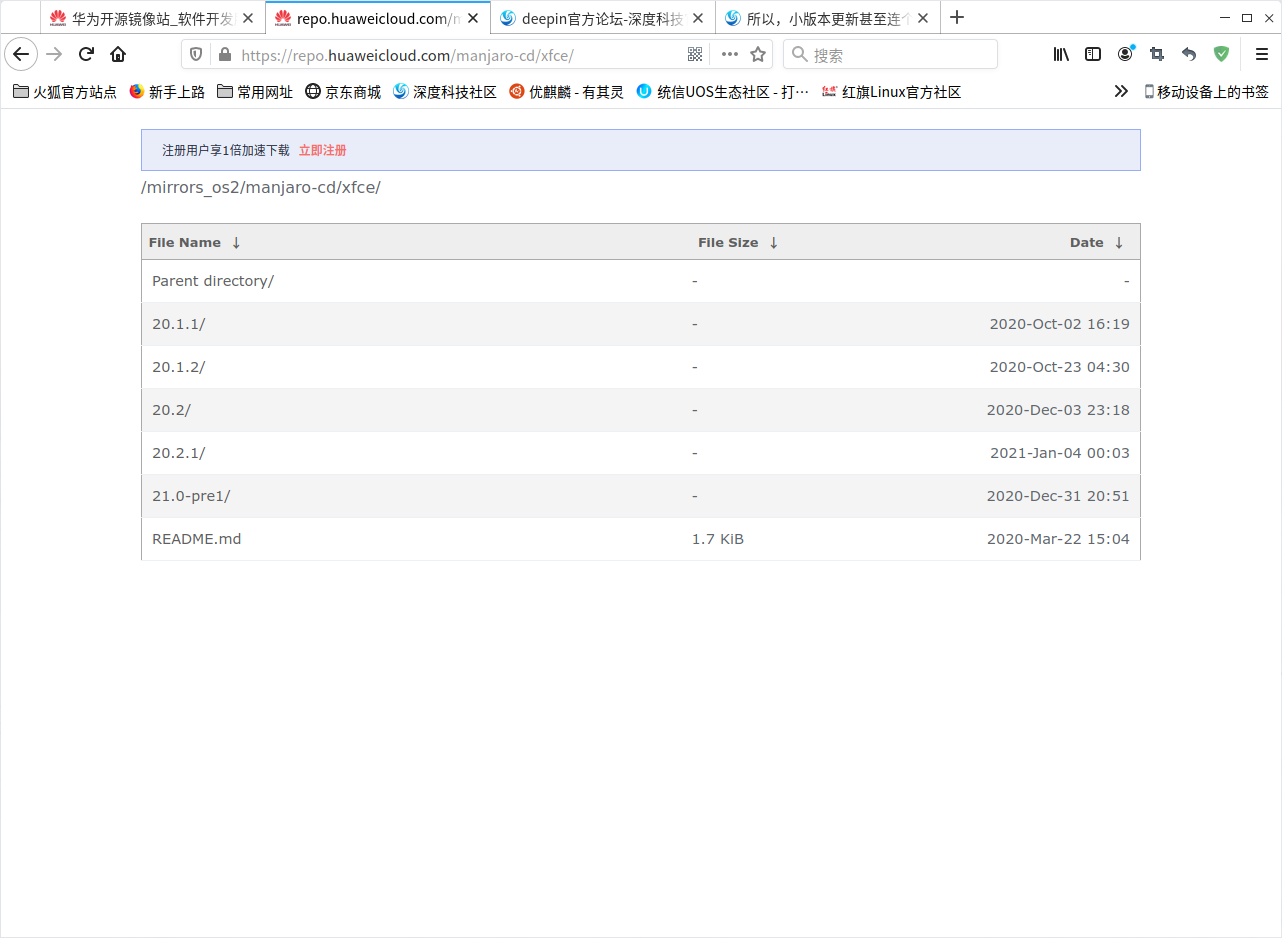1282x938 pixels.
Task: Close the 所以，小版本更新 tab
Action: coord(923,18)
